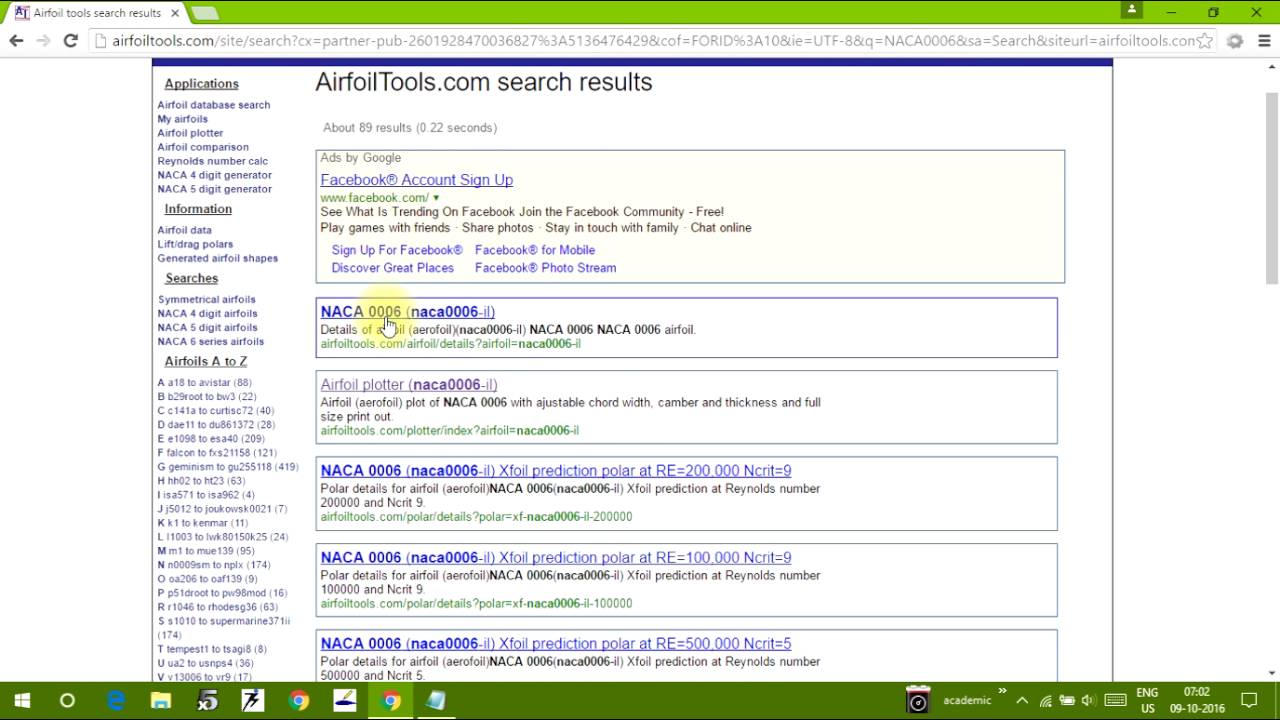The width and height of the screenshot is (1280, 720).
Task: Open NACA 5 digit generator in sidebar
Action: (x=214, y=189)
